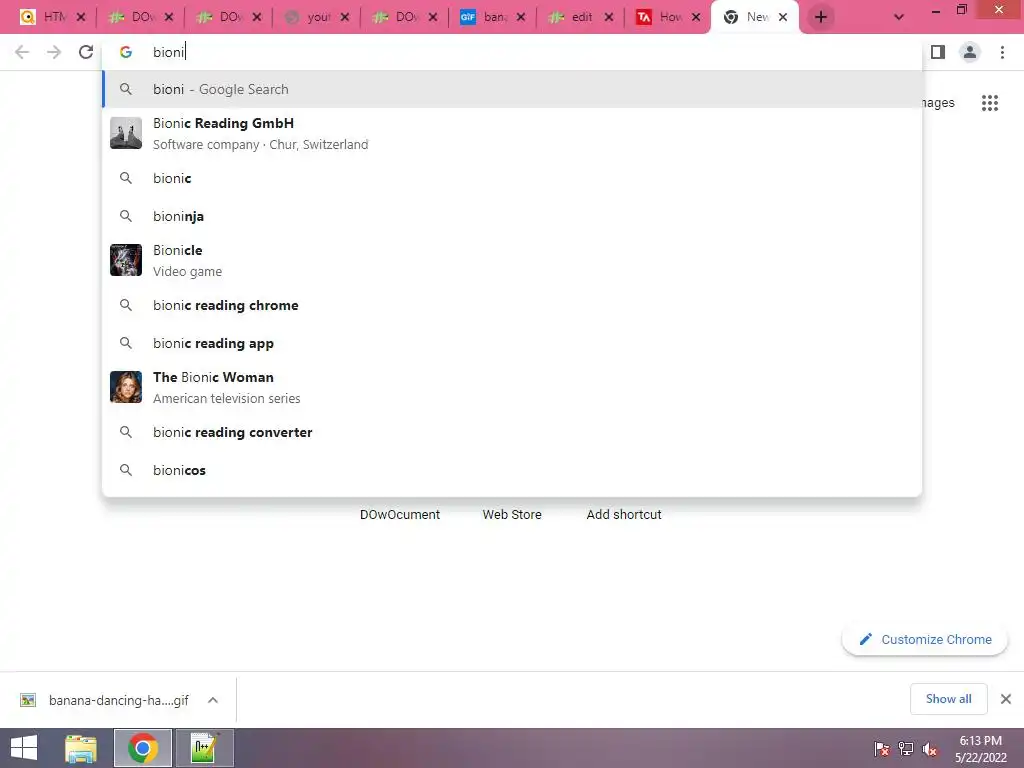Open the Chrome side panel icon
Image resolution: width=1024 pixels, height=768 pixels.
938,52
